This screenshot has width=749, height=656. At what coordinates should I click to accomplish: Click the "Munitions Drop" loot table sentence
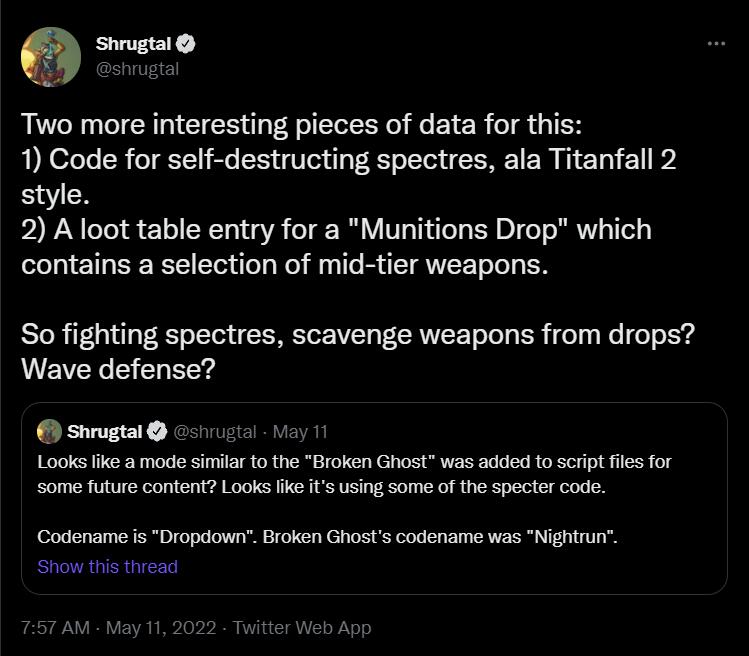click(336, 229)
